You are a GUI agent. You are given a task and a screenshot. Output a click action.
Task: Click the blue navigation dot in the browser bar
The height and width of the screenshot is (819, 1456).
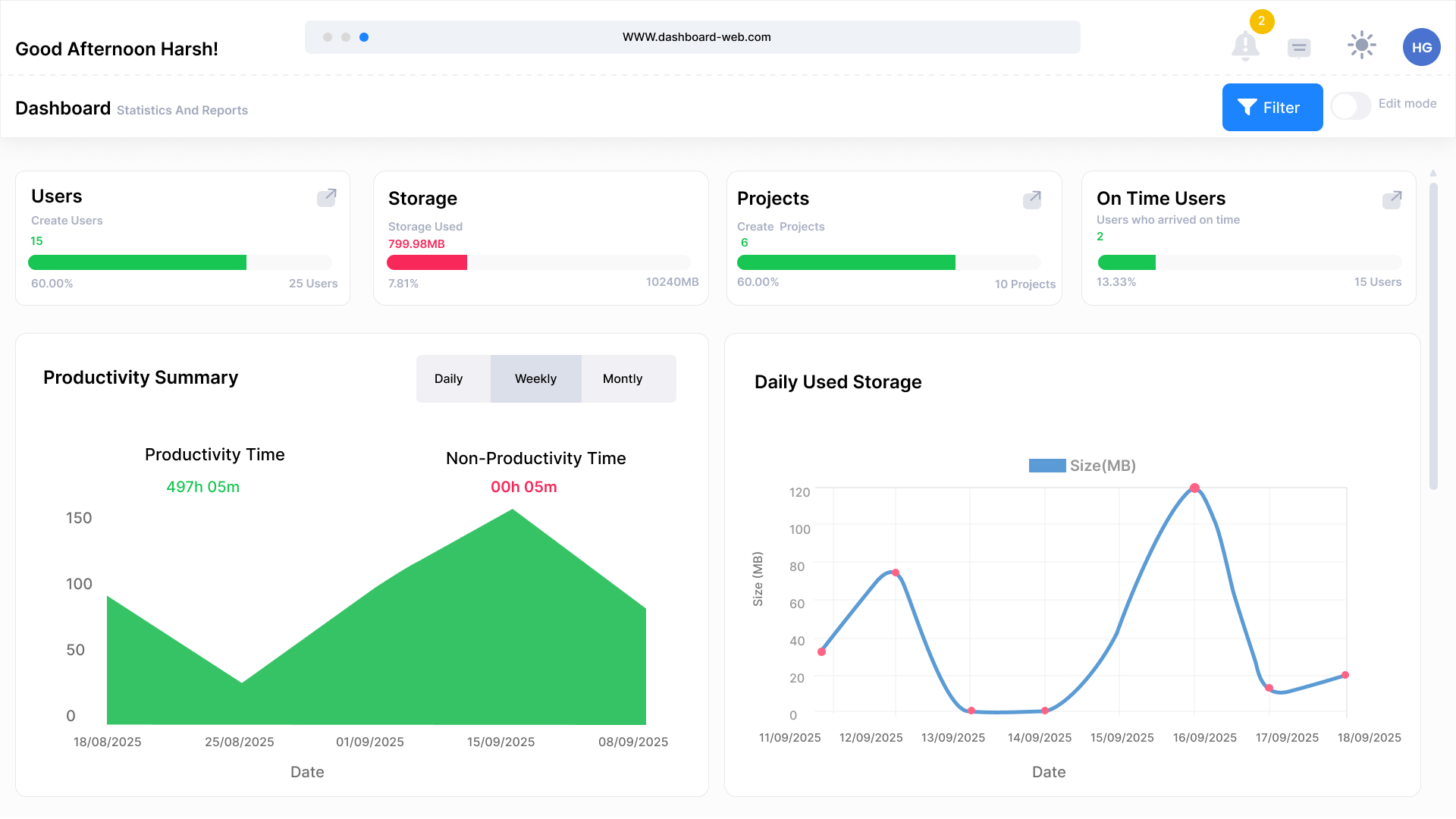click(x=365, y=36)
